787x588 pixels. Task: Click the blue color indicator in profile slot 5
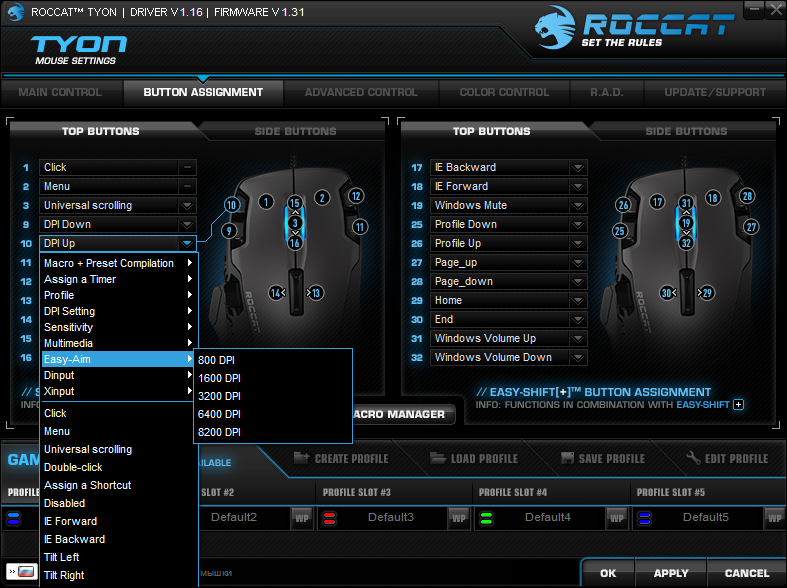click(x=645, y=518)
